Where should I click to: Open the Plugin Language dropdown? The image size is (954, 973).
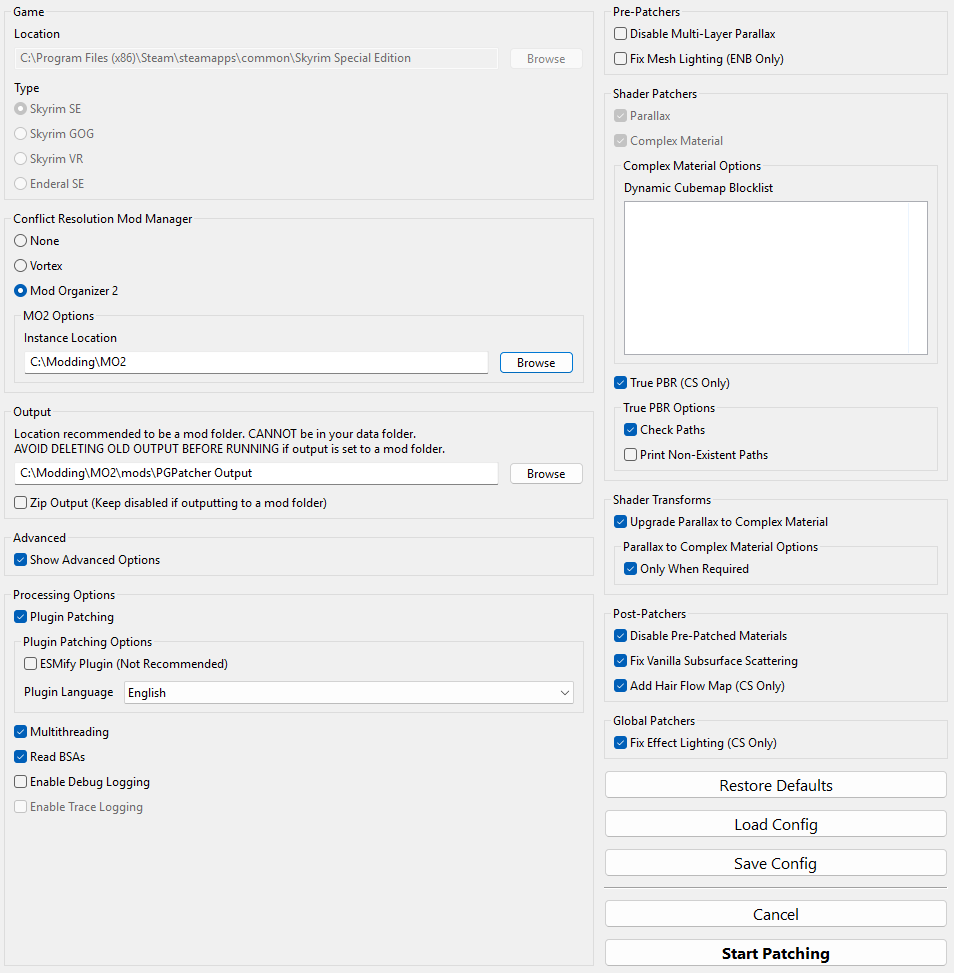tap(348, 692)
